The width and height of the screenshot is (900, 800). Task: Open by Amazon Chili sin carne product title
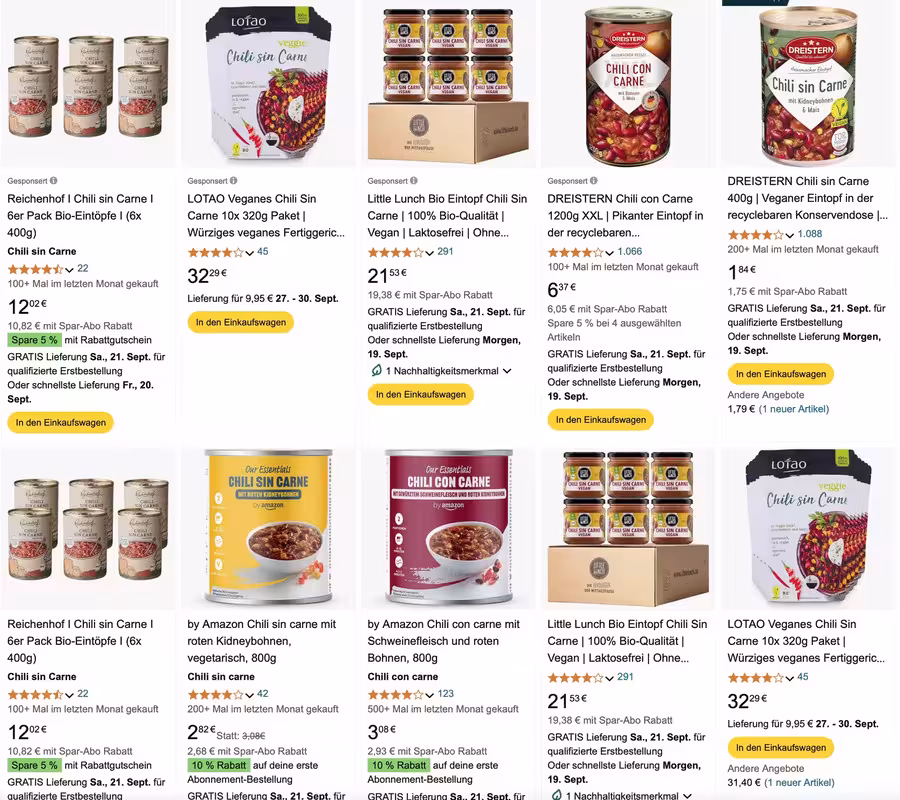tap(262, 641)
